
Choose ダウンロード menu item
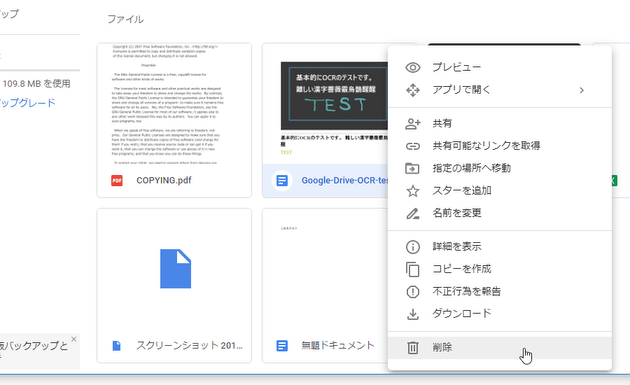click(x=500, y=314)
